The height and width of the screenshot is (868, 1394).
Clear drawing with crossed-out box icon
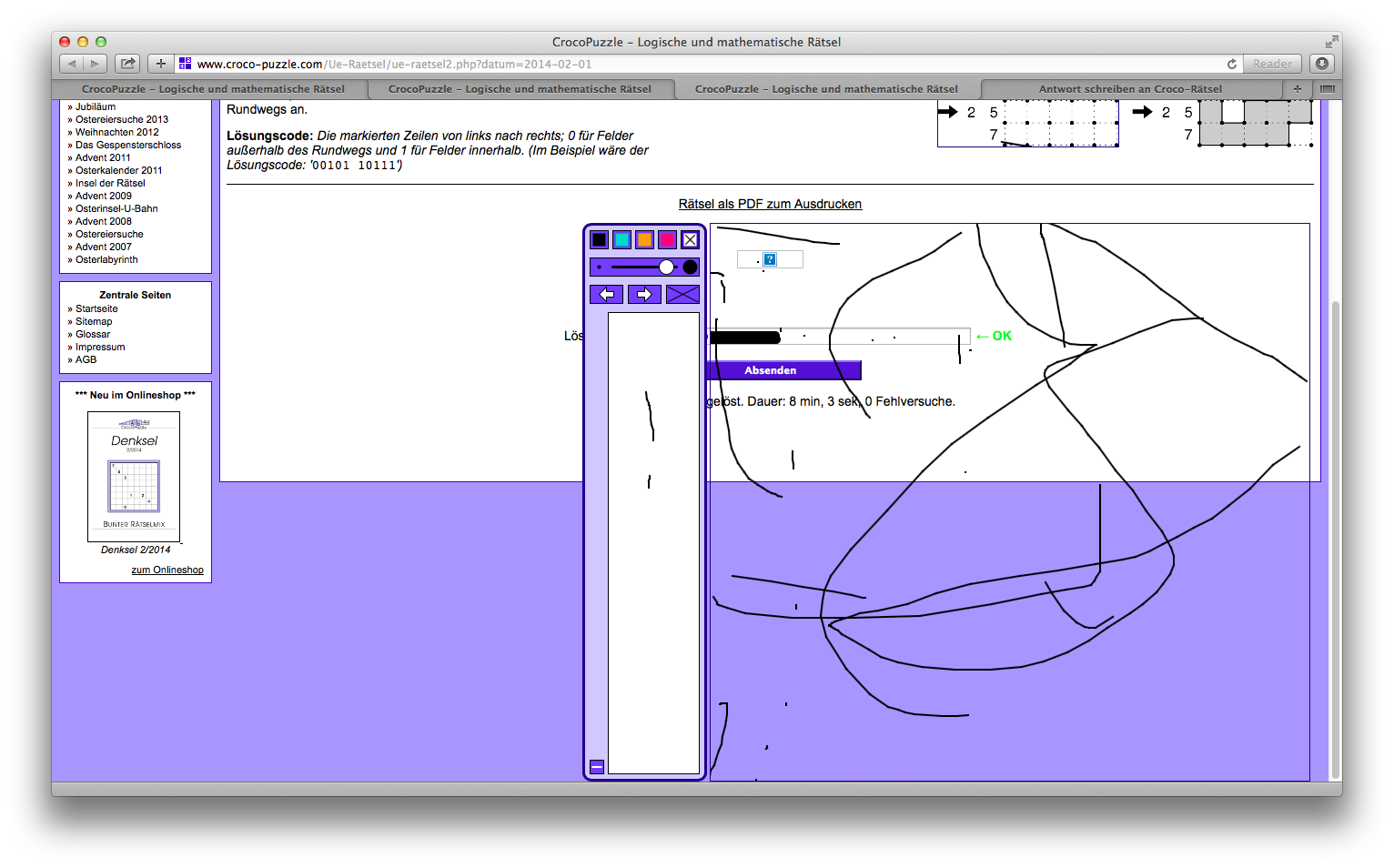pos(682,294)
